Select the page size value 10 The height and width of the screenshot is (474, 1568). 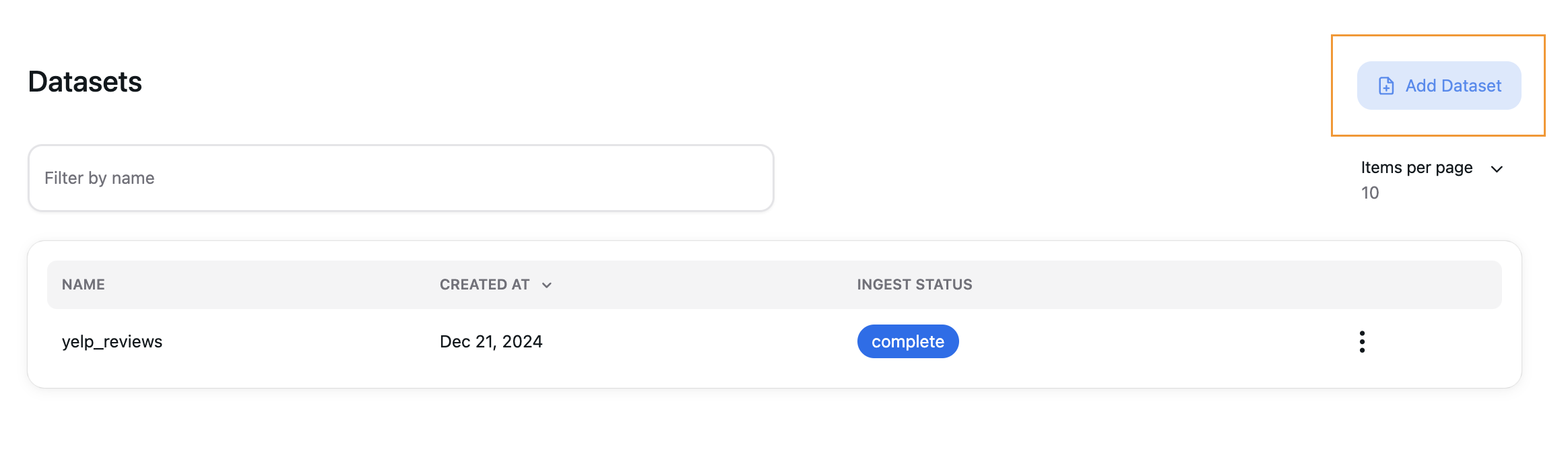coord(1371,193)
